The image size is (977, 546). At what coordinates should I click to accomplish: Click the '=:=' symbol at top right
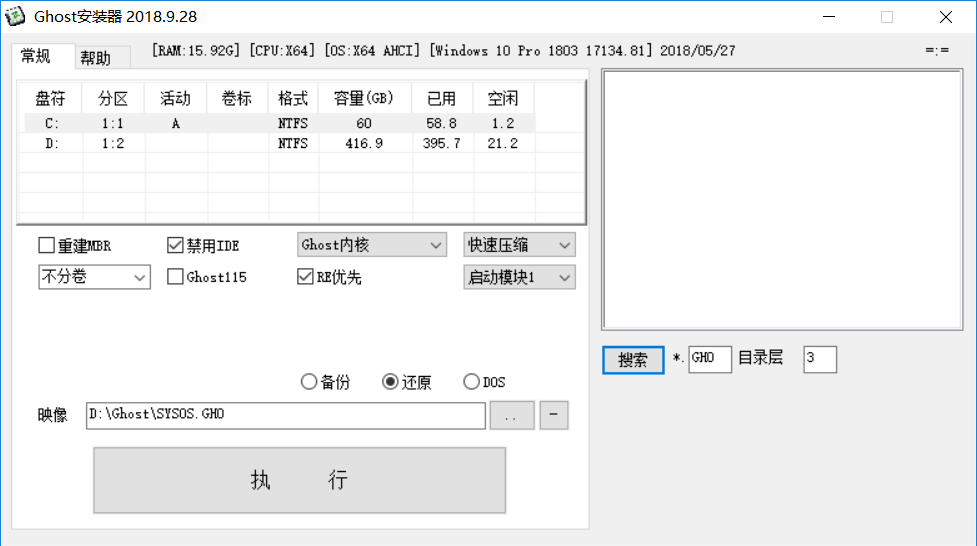(x=937, y=50)
